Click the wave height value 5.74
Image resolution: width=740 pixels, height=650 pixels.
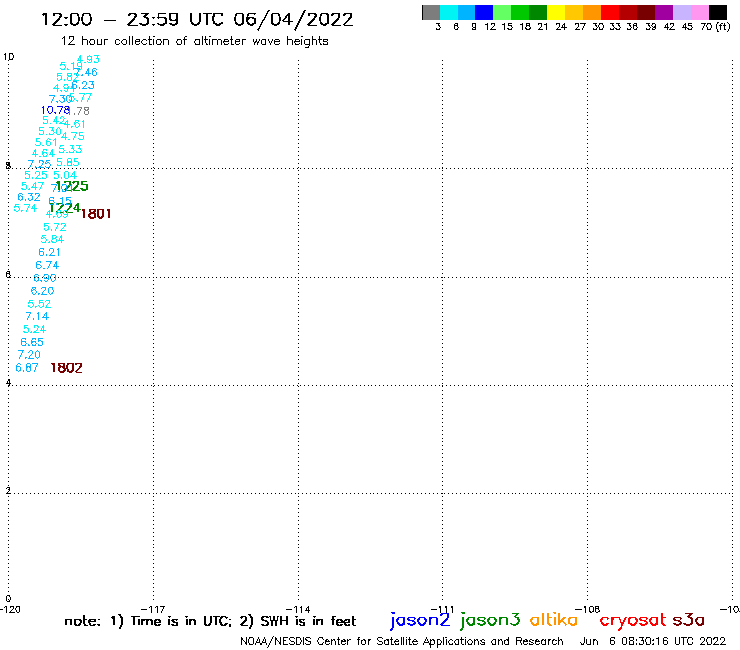pos(25,208)
